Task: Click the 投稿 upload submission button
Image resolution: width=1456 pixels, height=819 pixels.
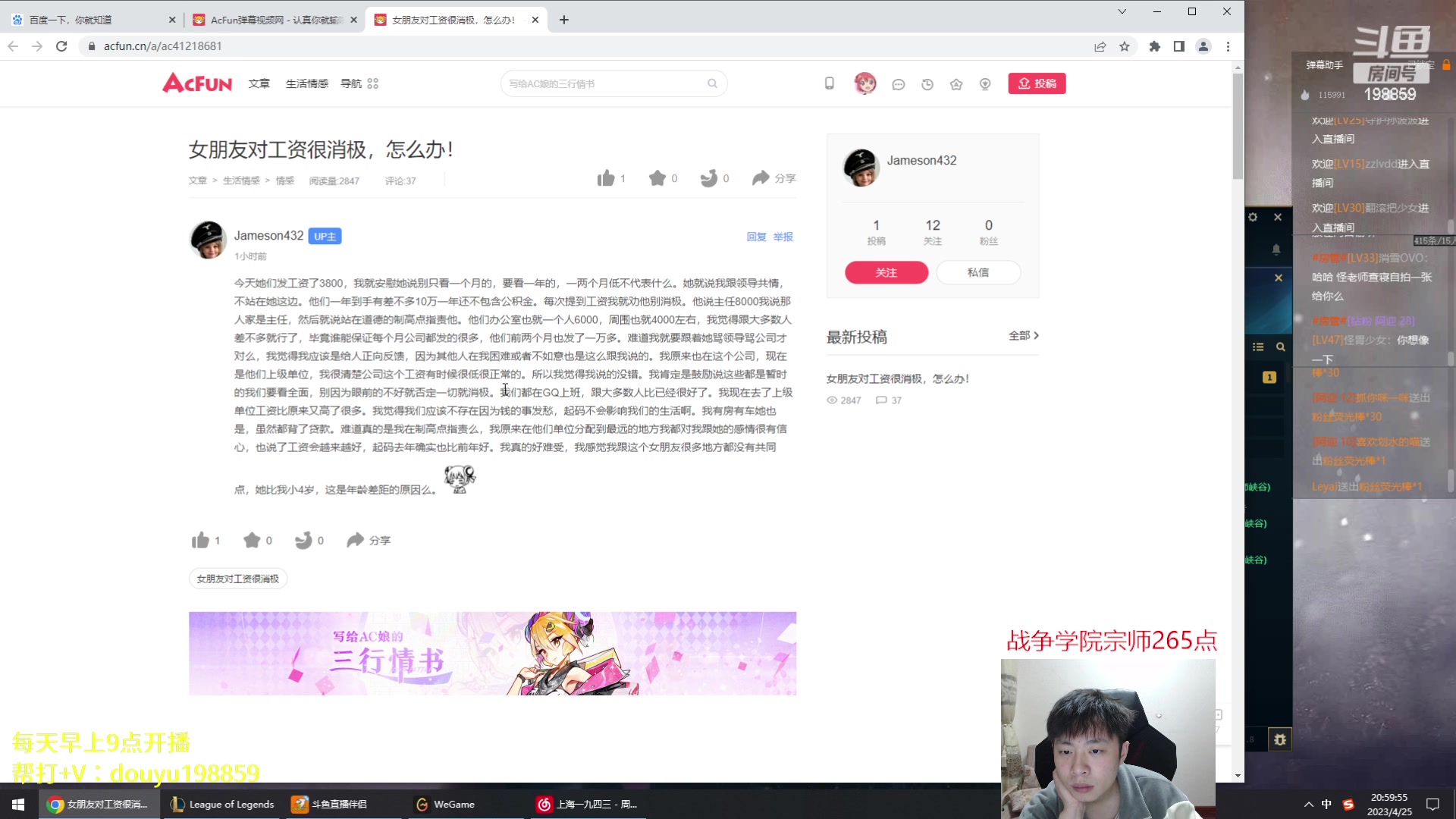Action: point(1037,83)
